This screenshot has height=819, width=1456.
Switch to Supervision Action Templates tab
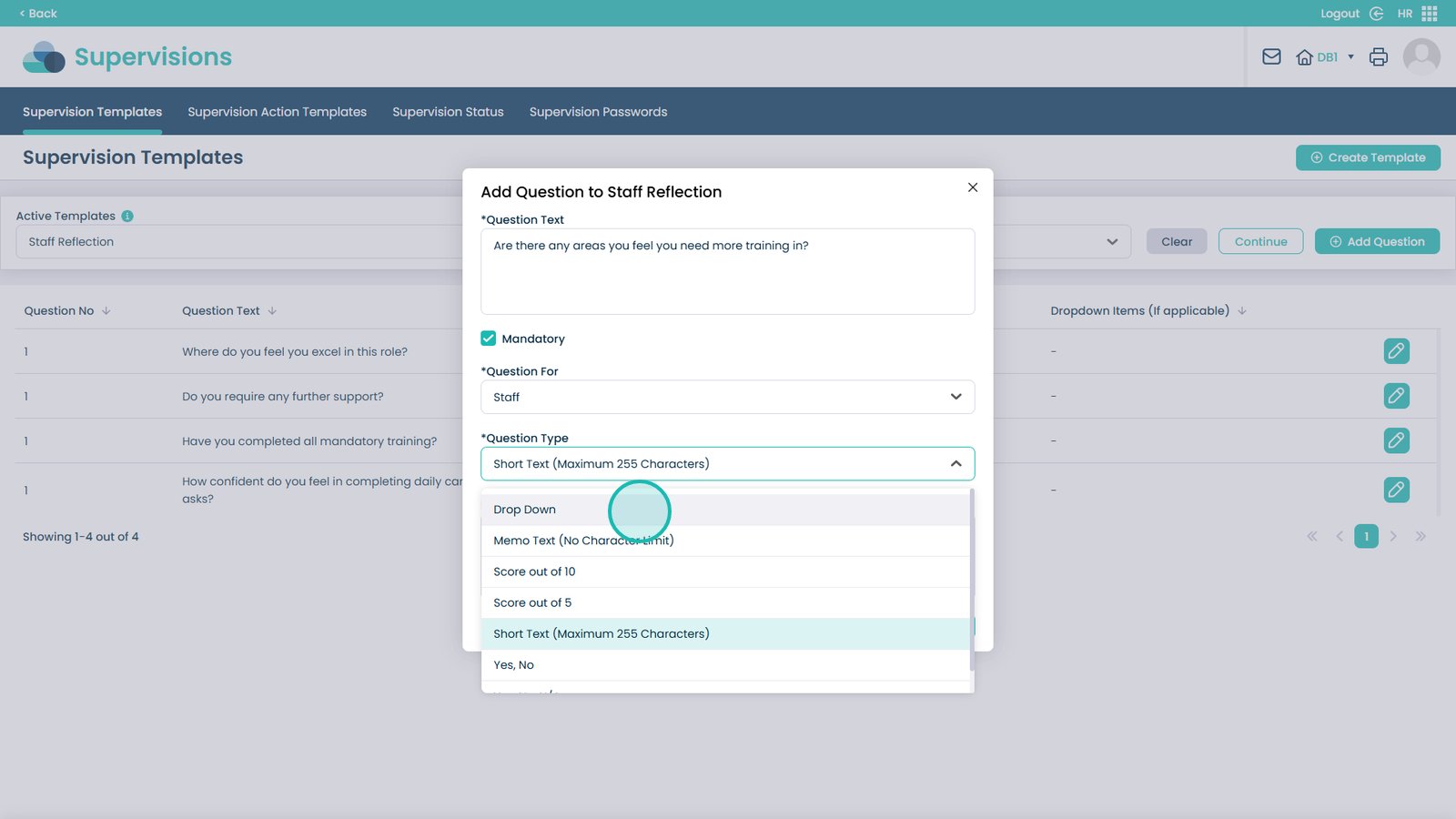pyautogui.click(x=277, y=112)
